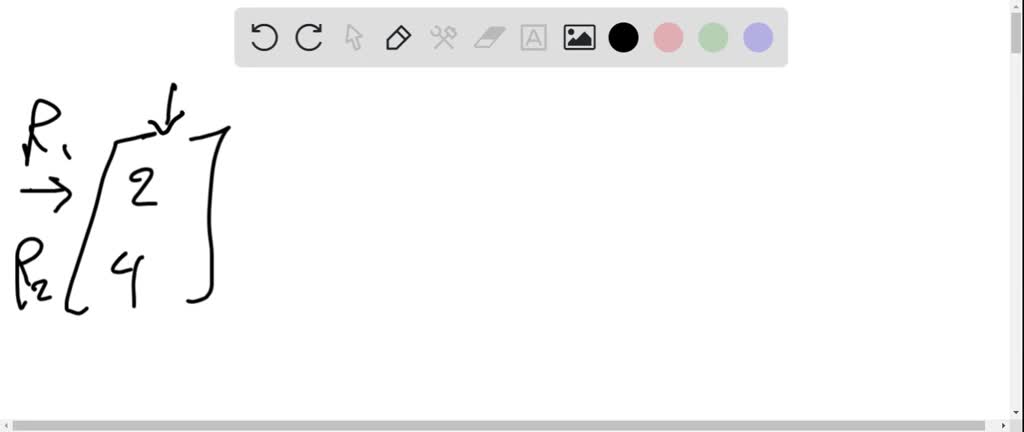Open the crossed tools settings icon
Viewport: 1024px width, 432px height.
tap(443, 38)
